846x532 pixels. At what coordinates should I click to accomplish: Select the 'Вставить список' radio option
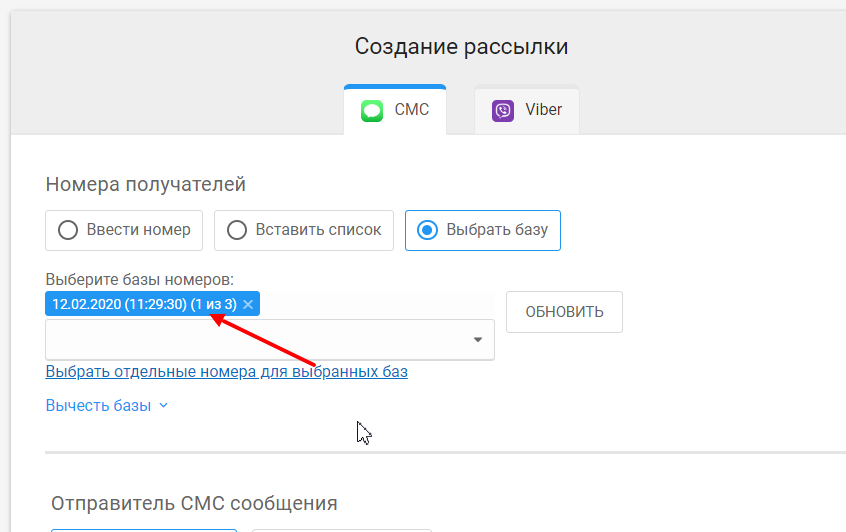click(x=304, y=230)
